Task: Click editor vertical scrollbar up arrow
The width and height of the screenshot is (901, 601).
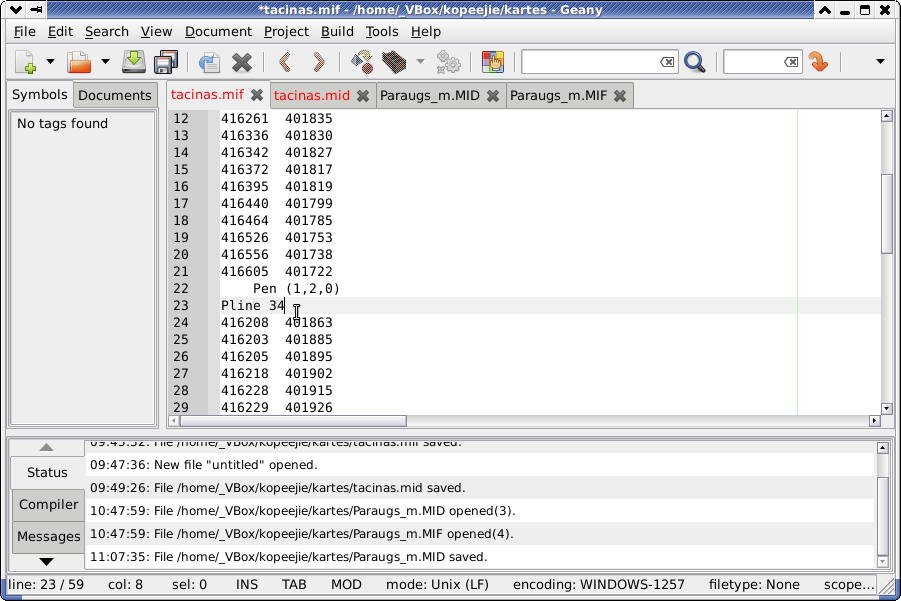Action: click(x=886, y=116)
